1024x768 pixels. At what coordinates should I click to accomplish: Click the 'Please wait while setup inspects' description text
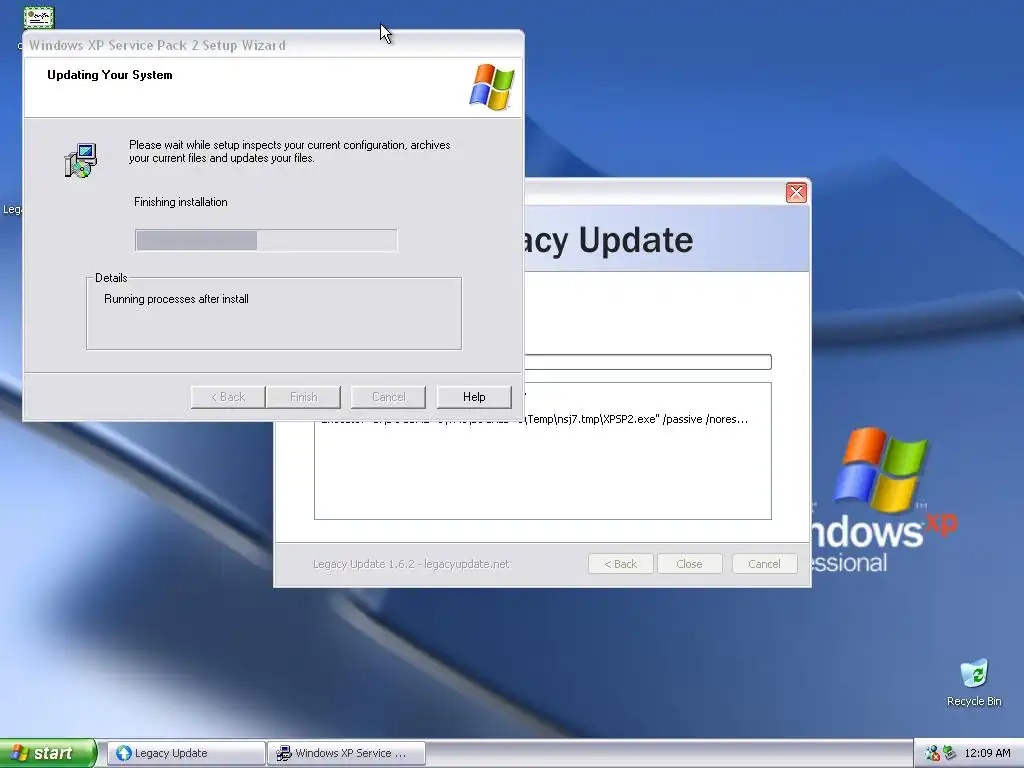tap(289, 152)
